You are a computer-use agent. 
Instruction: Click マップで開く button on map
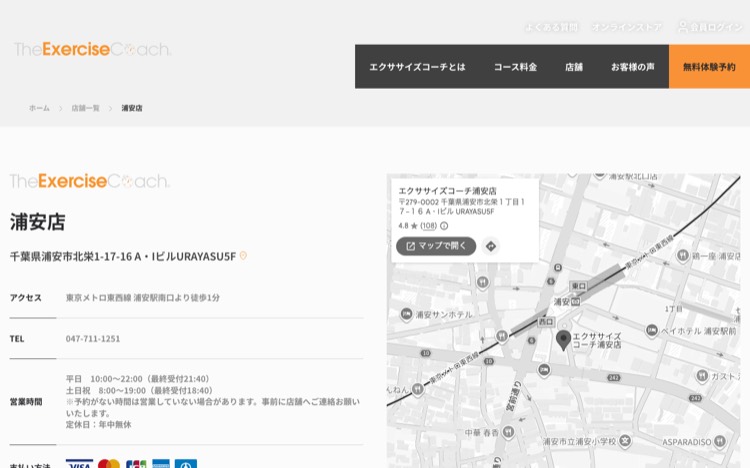pos(436,246)
